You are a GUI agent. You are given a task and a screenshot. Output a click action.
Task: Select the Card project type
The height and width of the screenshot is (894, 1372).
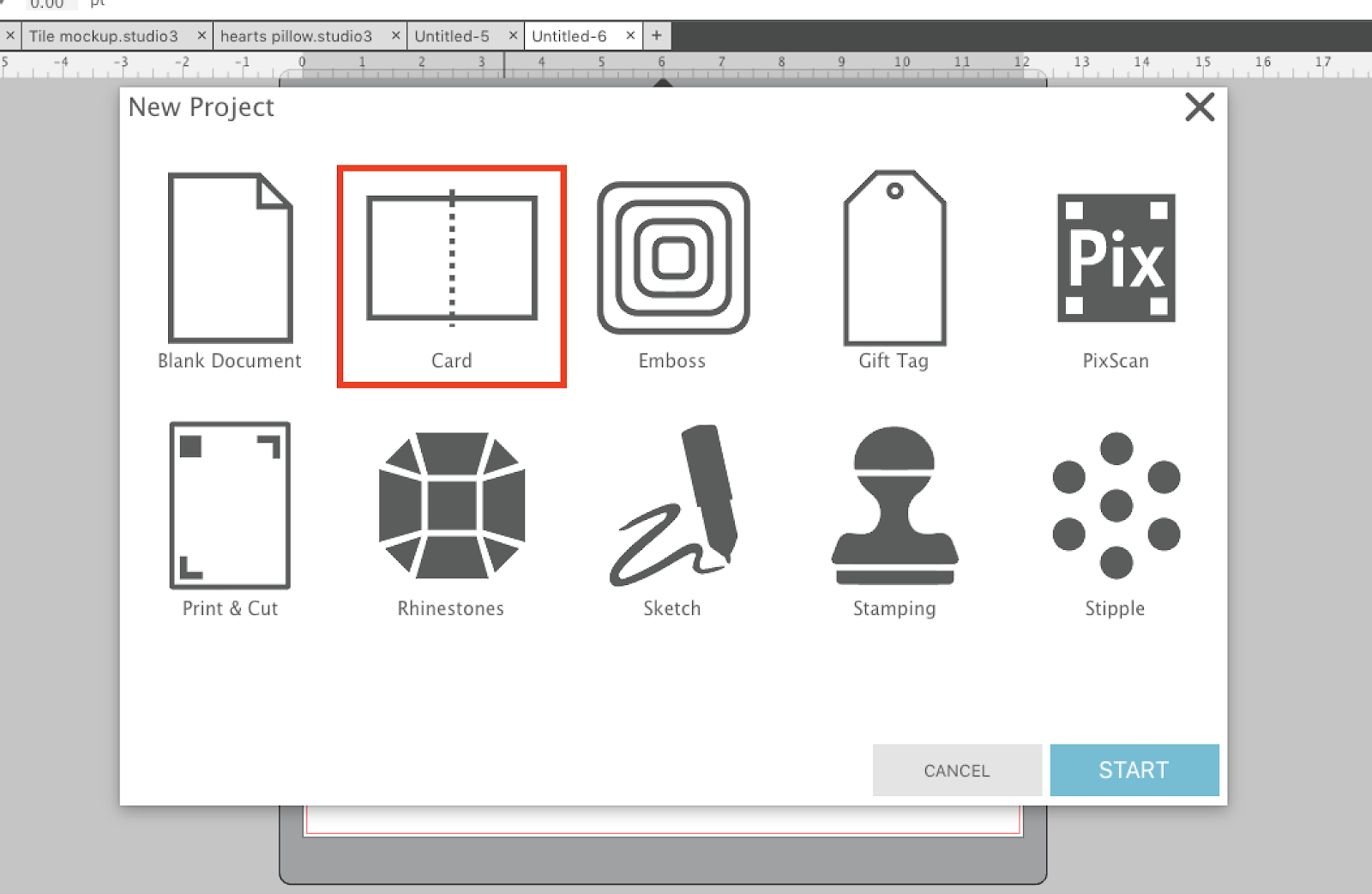tap(452, 257)
